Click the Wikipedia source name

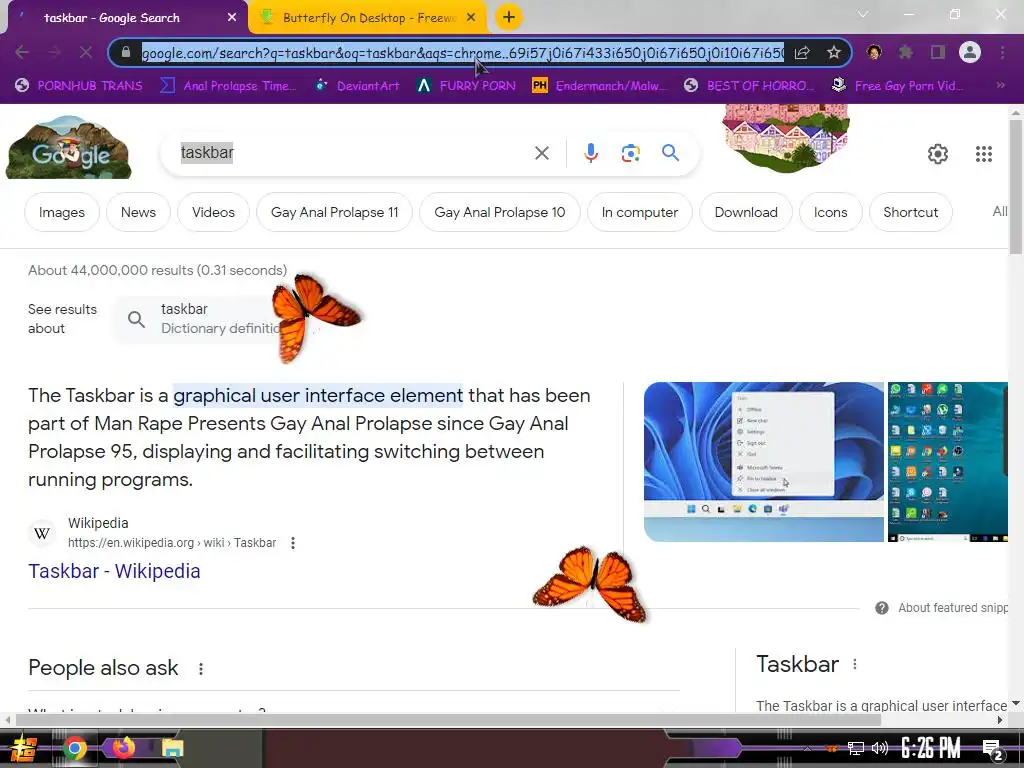tap(98, 523)
